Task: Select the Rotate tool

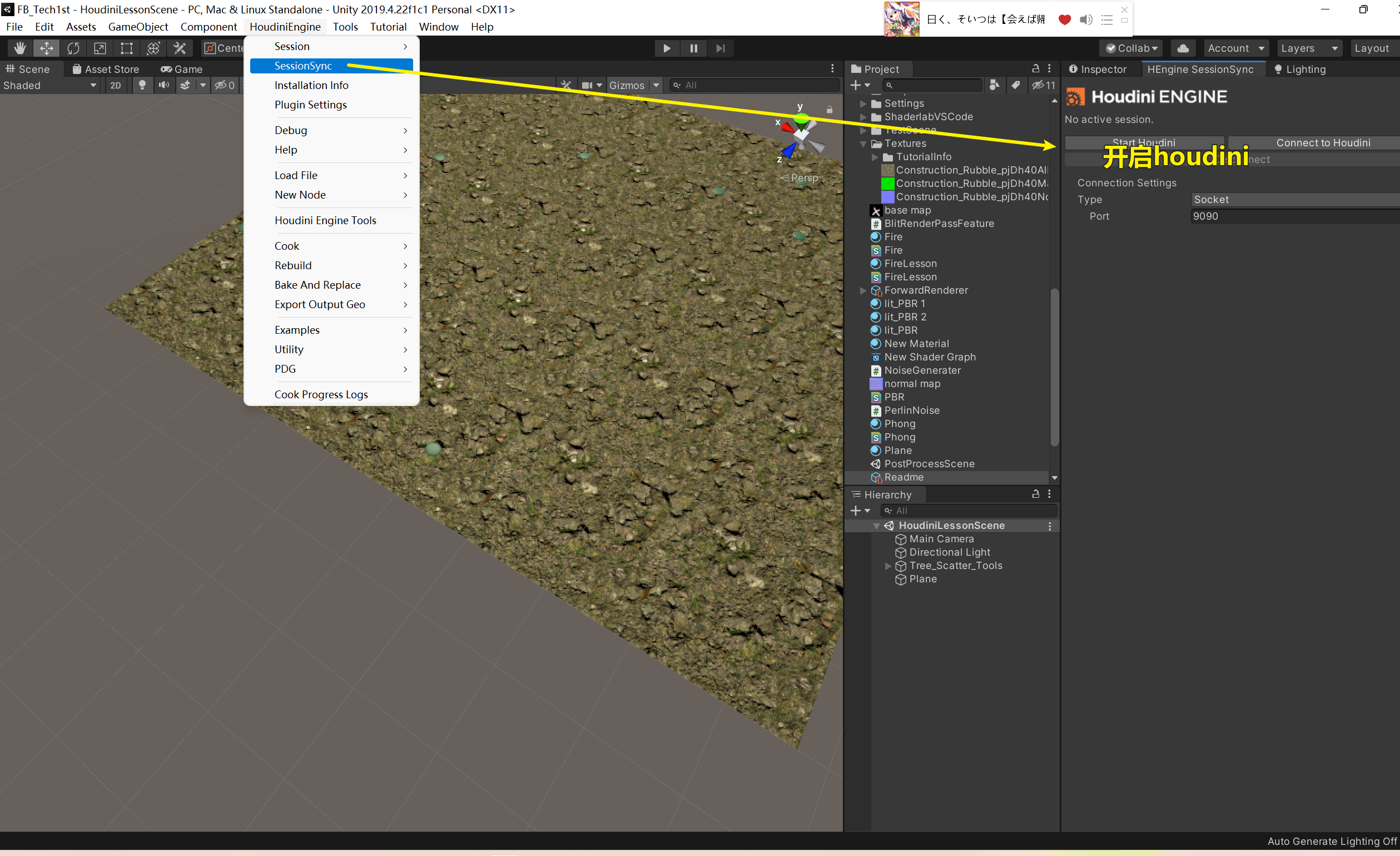Action: pos(73,48)
